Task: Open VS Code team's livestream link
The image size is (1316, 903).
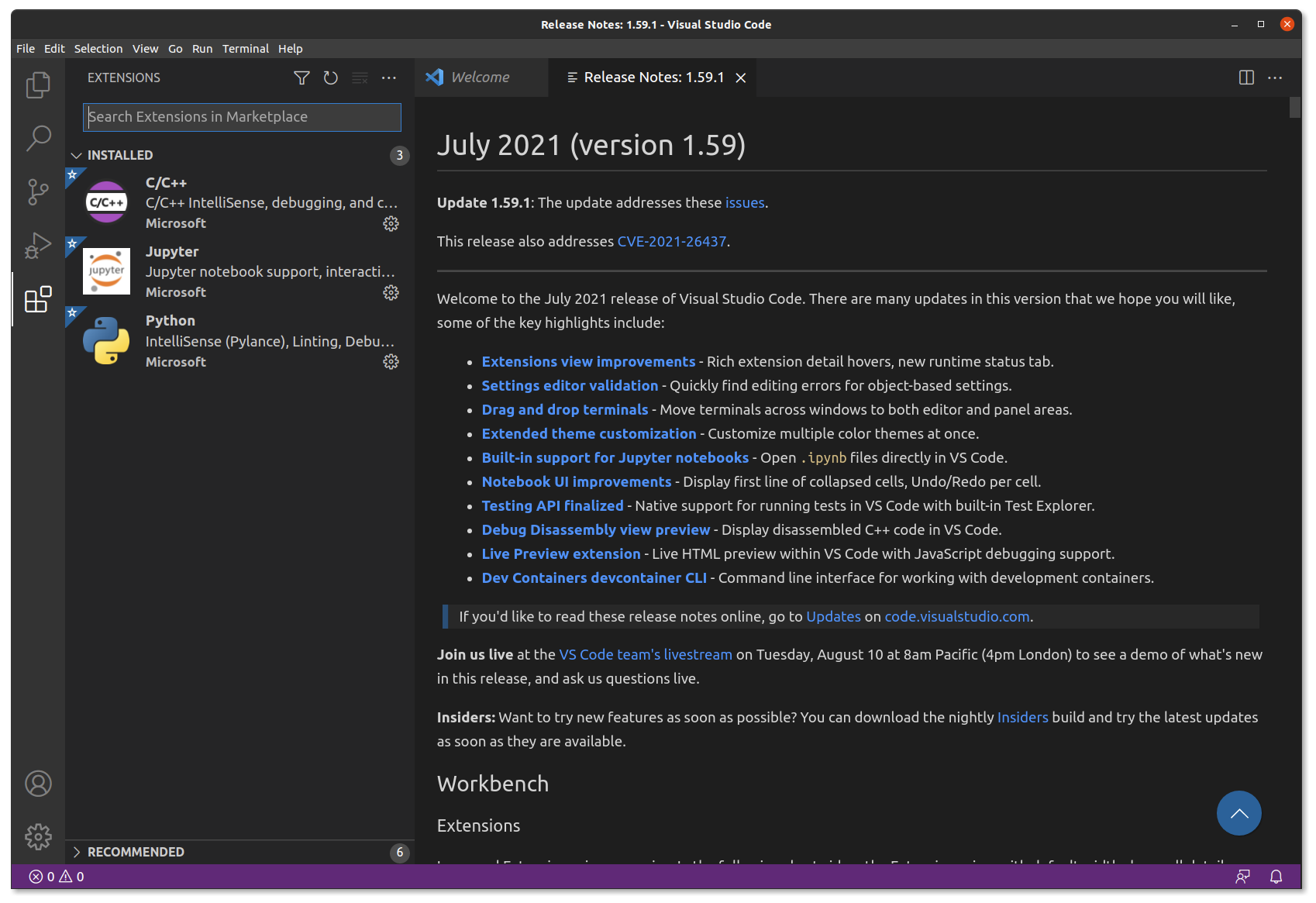Action: (646, 654)
